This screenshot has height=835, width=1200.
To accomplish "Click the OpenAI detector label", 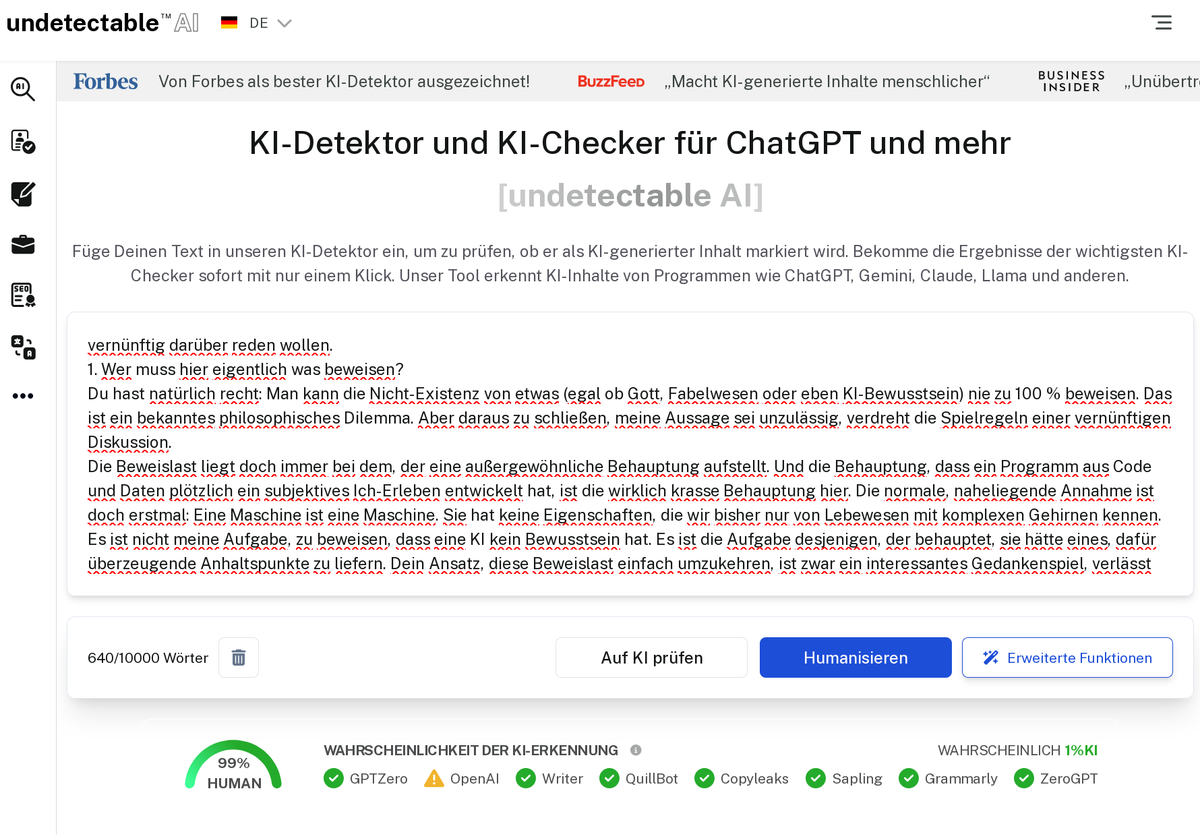I will [x=474, y=778].
